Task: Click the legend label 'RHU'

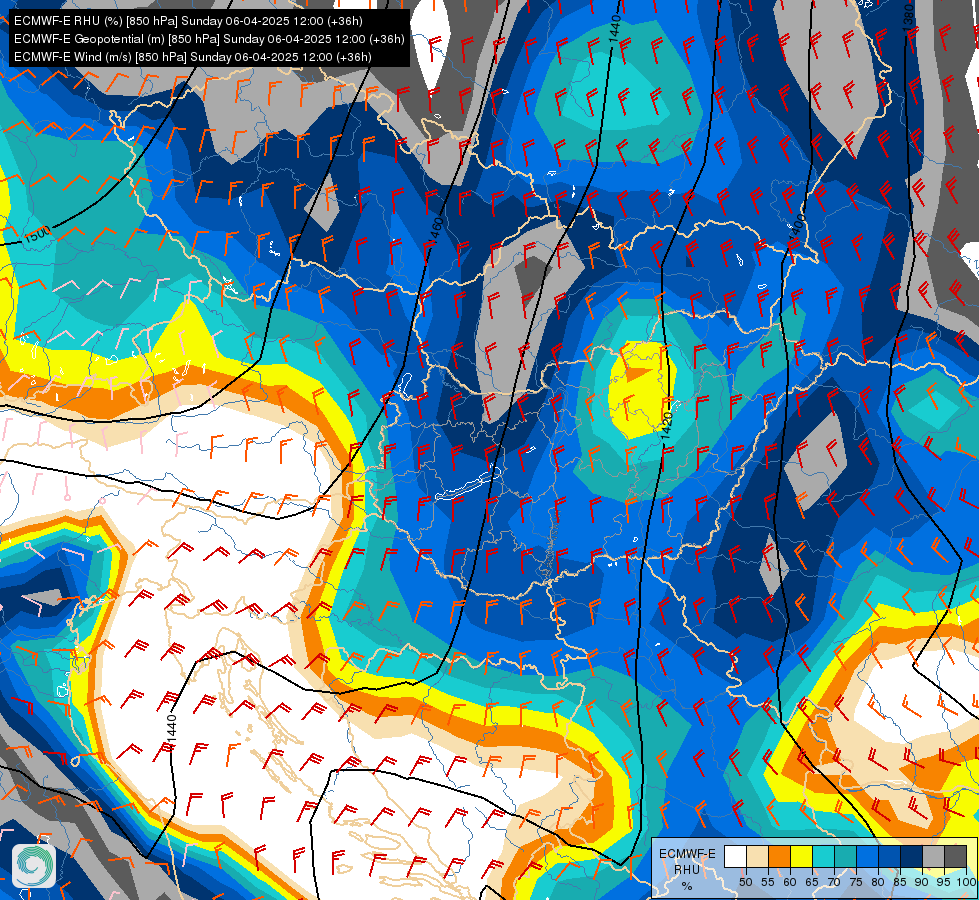Action: point(687,870)
